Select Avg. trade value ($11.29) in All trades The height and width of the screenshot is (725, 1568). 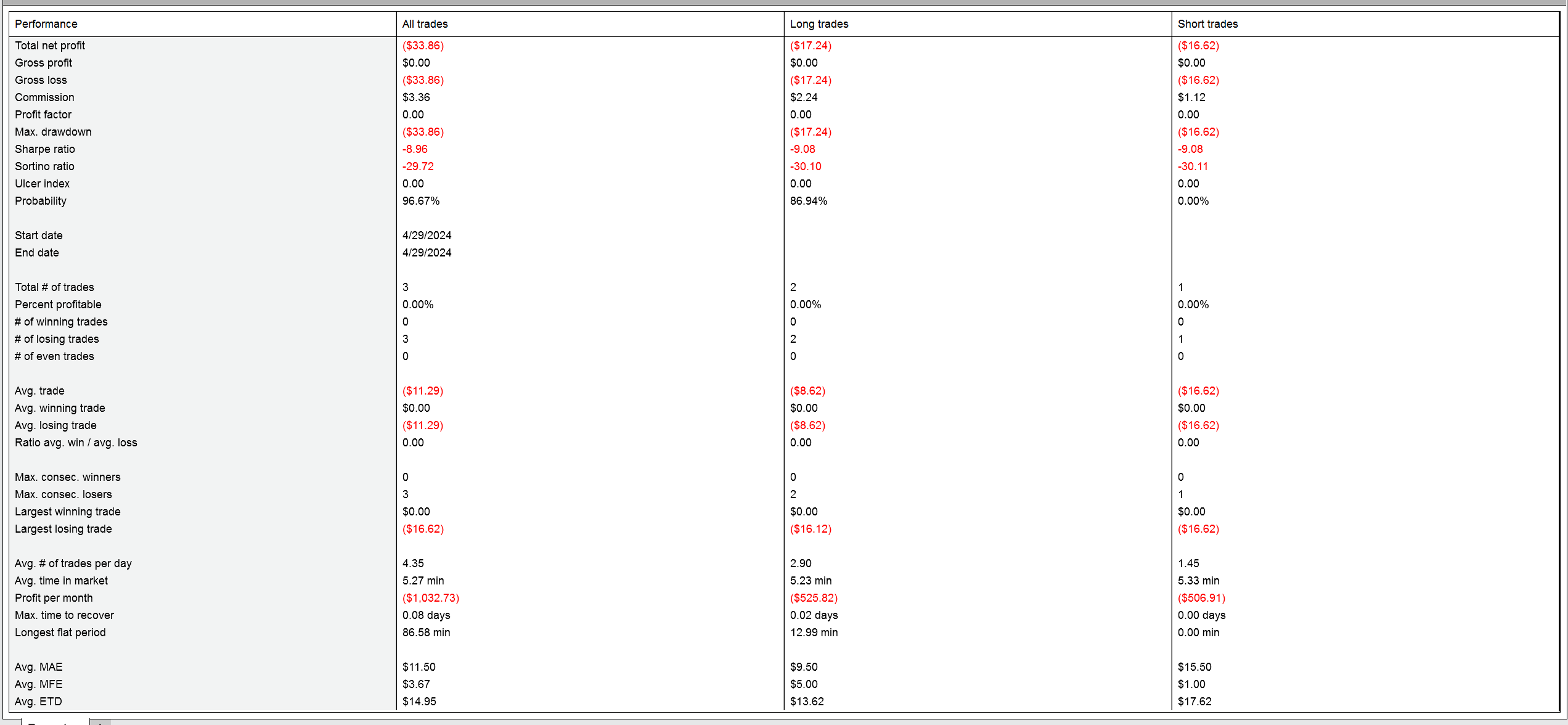coord(423,391)
